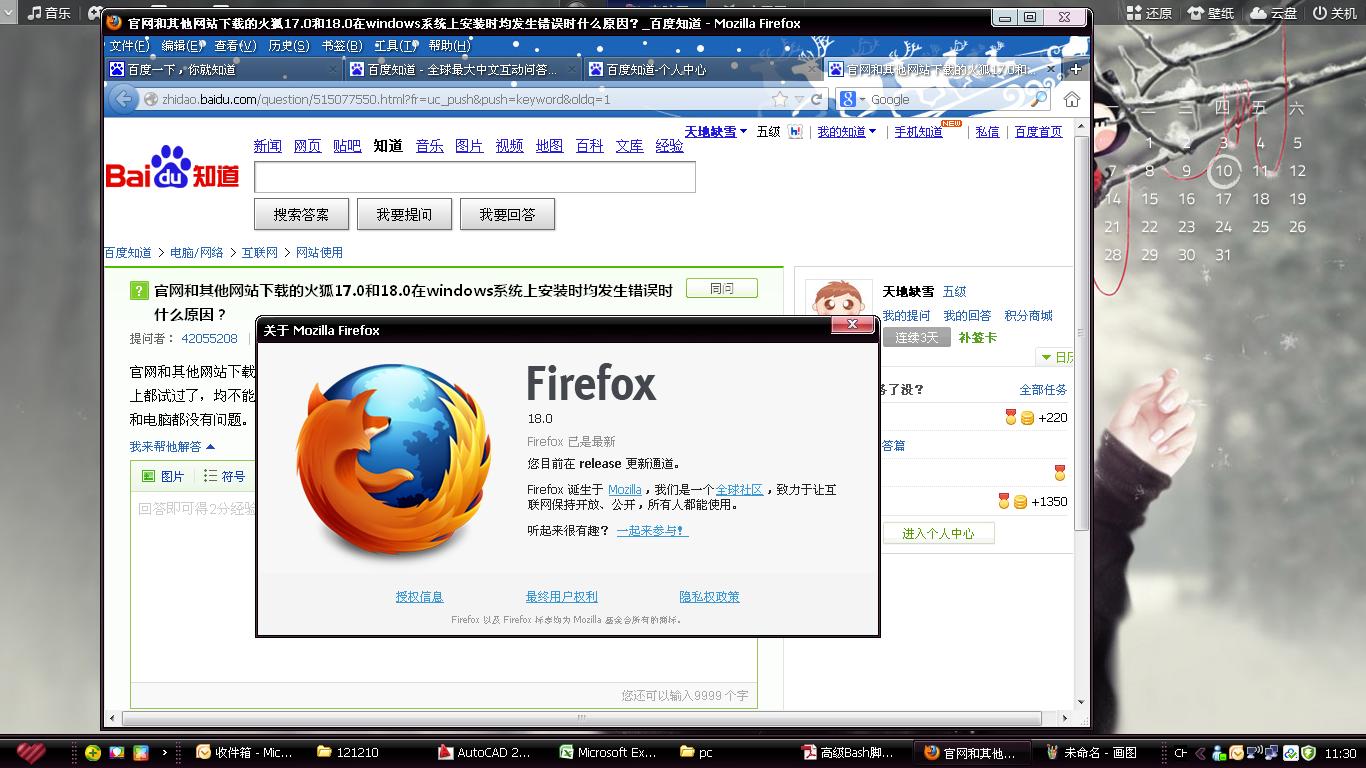This screenshot has width=1366, height=768.
Task: Click the 我要提问 button
Action: (x=404, y=214)
